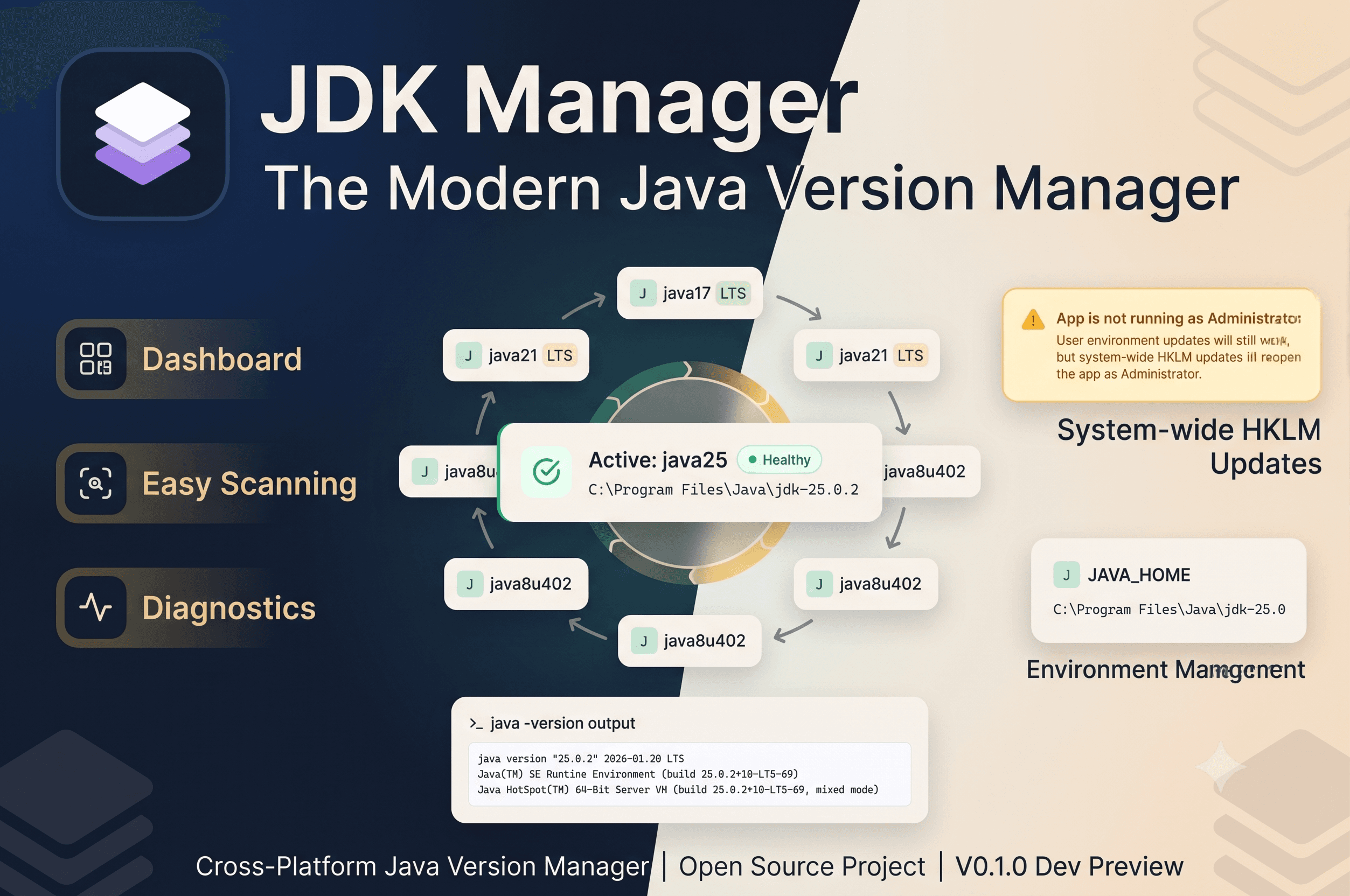Click the yellow warning triangle icon
Viewport: 1350px width, 896px height.
pos(1033,320)
